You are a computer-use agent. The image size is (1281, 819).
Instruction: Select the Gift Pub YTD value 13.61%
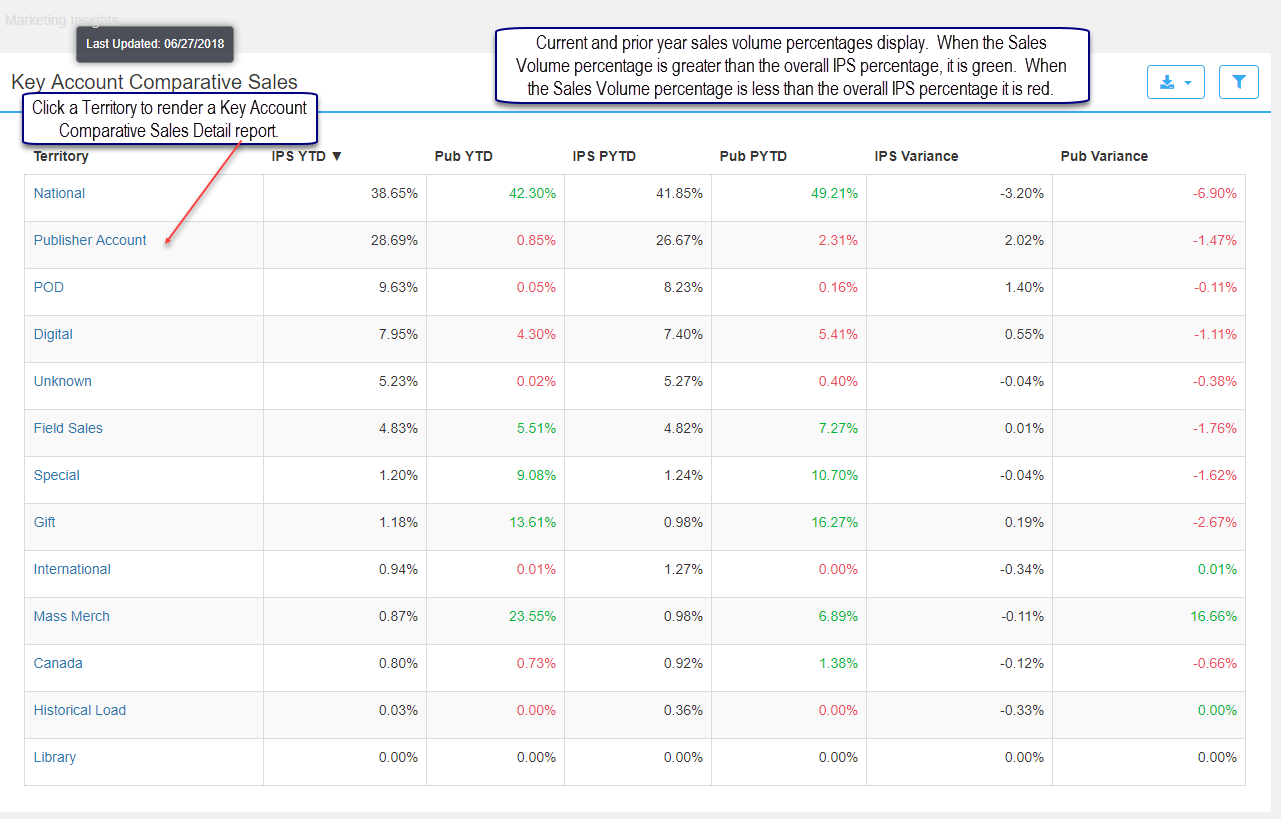pos(532,522)
